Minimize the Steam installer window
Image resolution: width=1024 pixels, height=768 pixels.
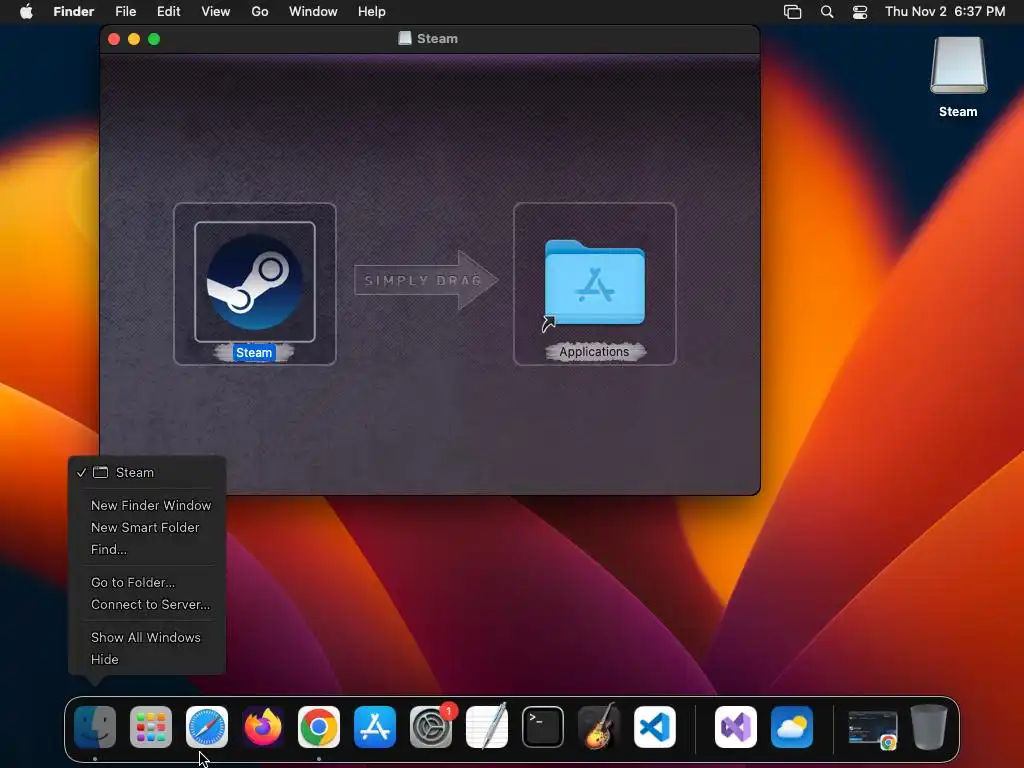click(x=134, y=39)
